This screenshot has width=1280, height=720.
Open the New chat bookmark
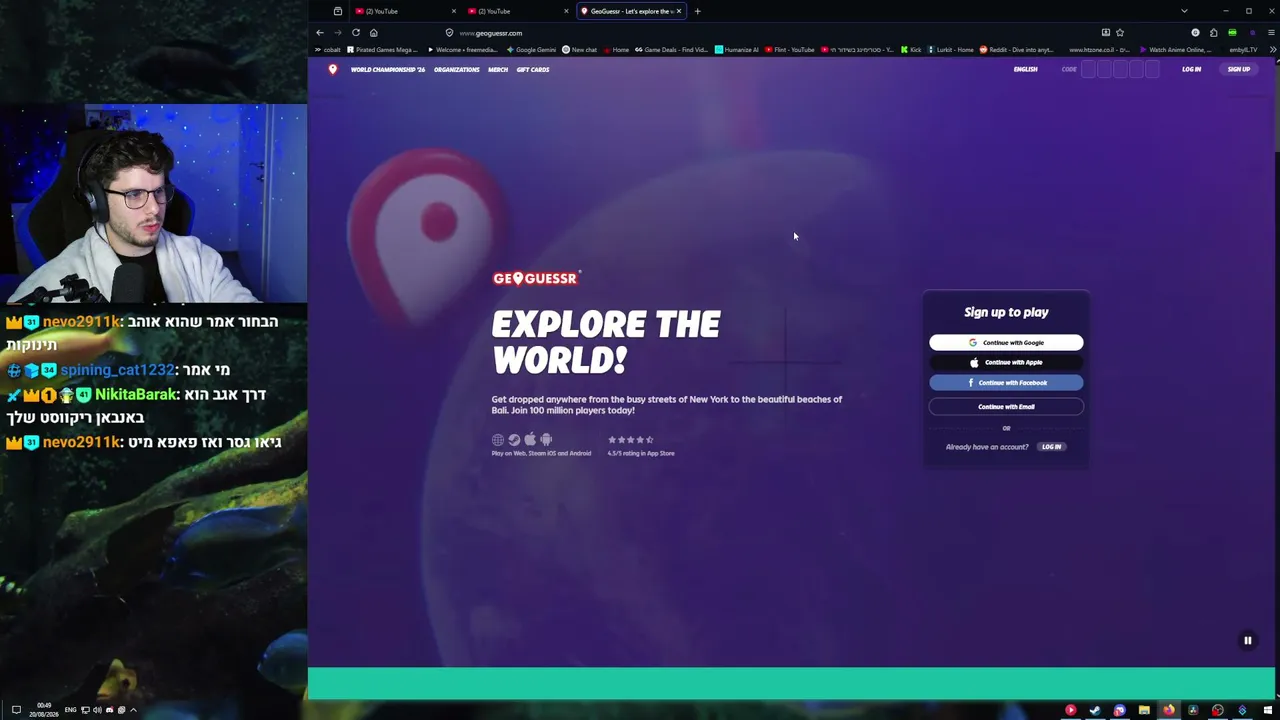[579, 50]
